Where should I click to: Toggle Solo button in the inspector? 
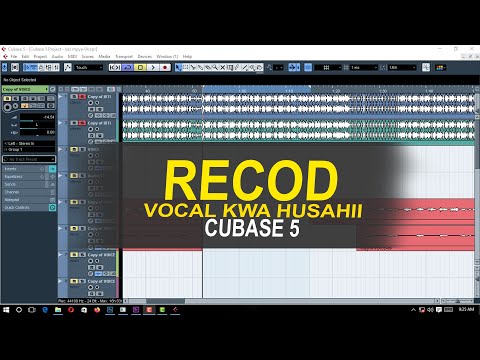click(x=15, y=99)
